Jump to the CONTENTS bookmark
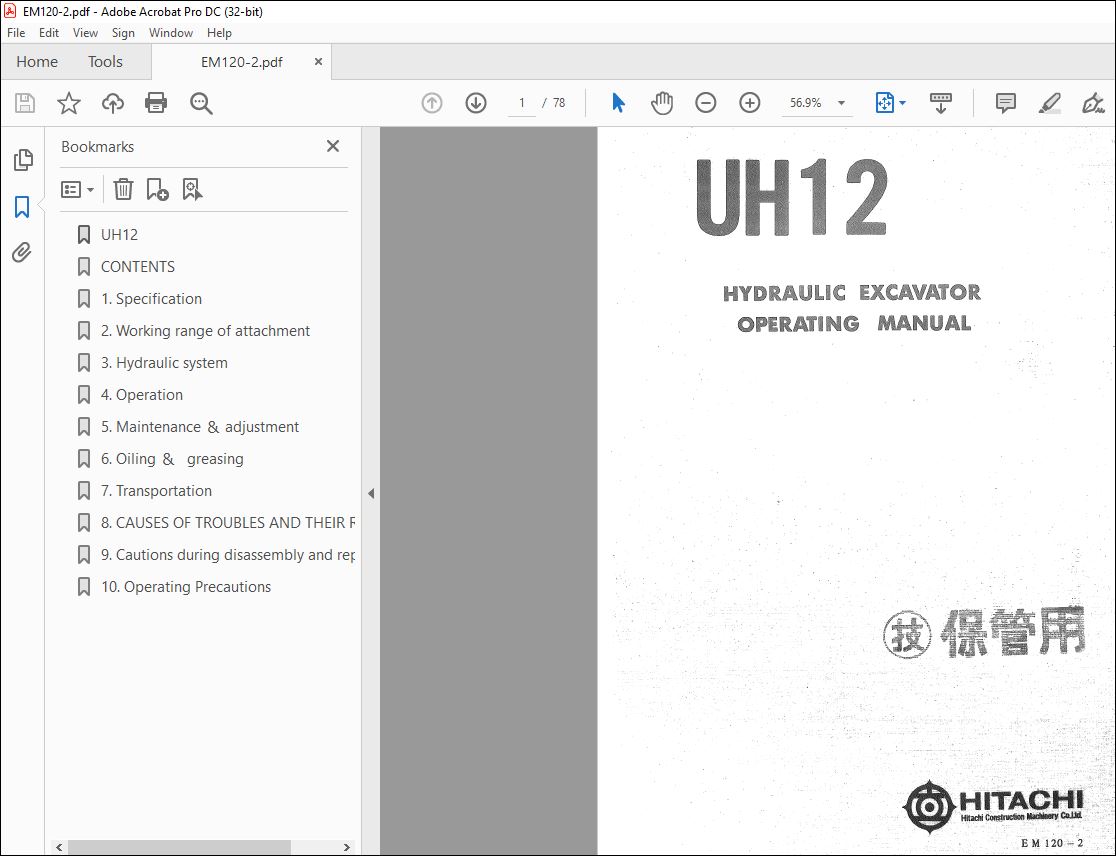Screen dimensions: 1116x856 [138, 267]
